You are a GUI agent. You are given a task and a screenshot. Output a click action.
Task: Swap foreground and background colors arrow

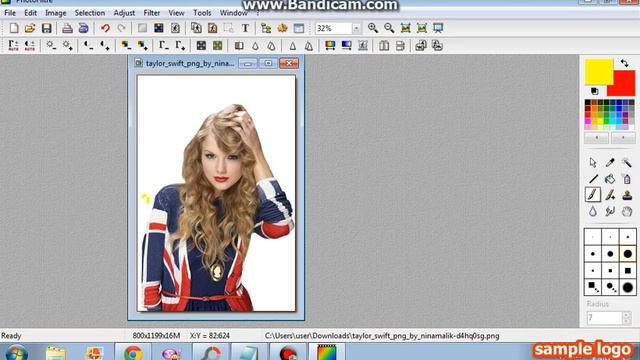click(624, 63)
